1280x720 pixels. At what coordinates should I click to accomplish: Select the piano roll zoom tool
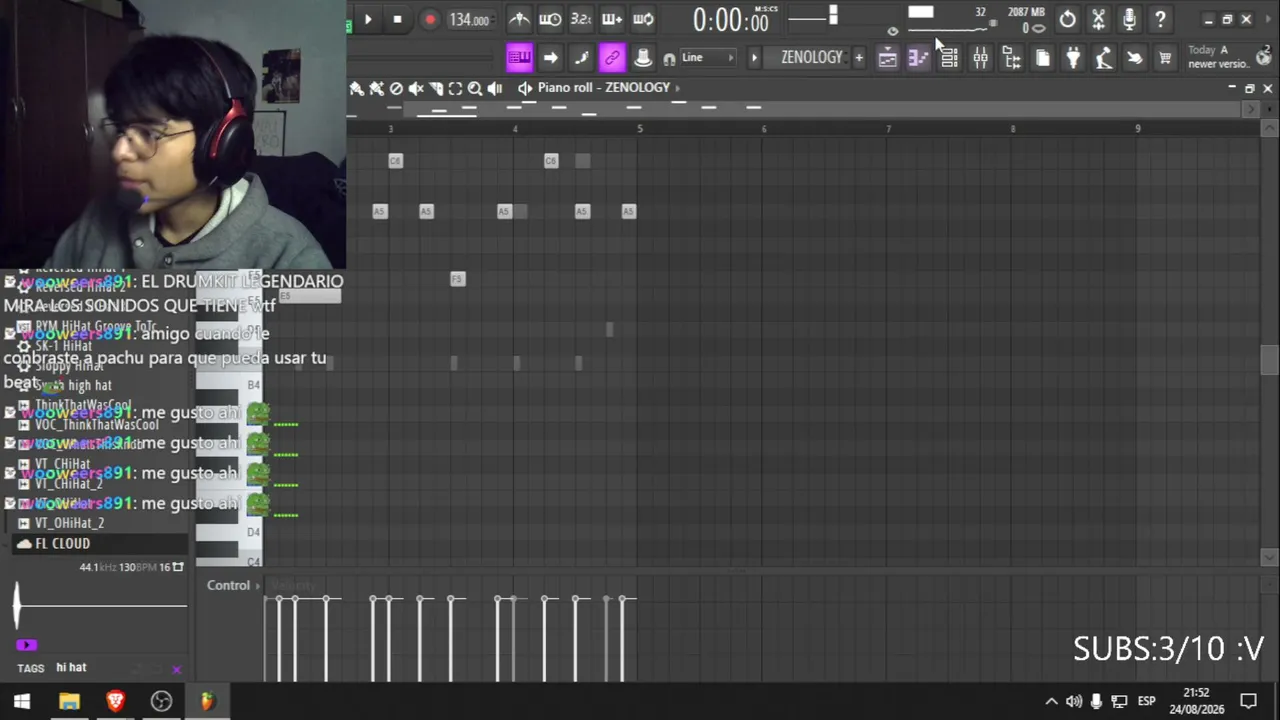(x=475, y=88)
